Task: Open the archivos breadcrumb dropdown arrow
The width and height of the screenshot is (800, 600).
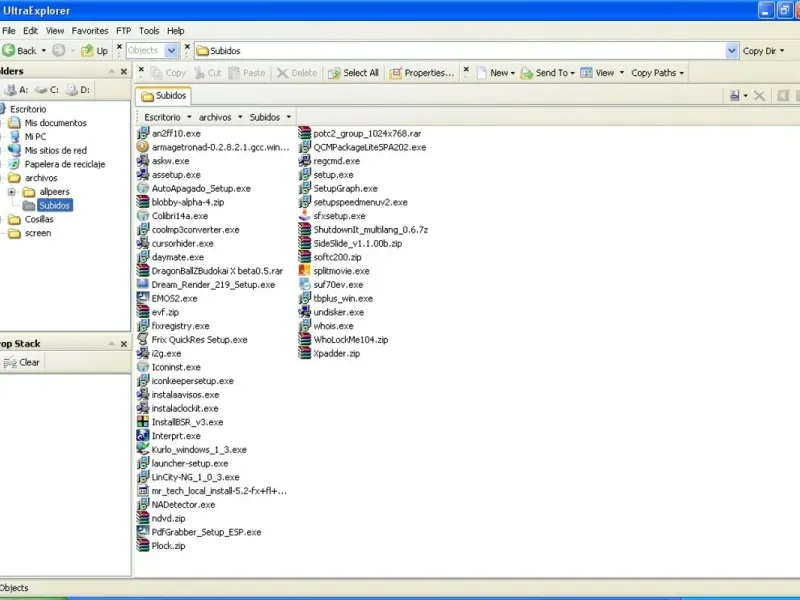Action: click(x=240, y=117)
